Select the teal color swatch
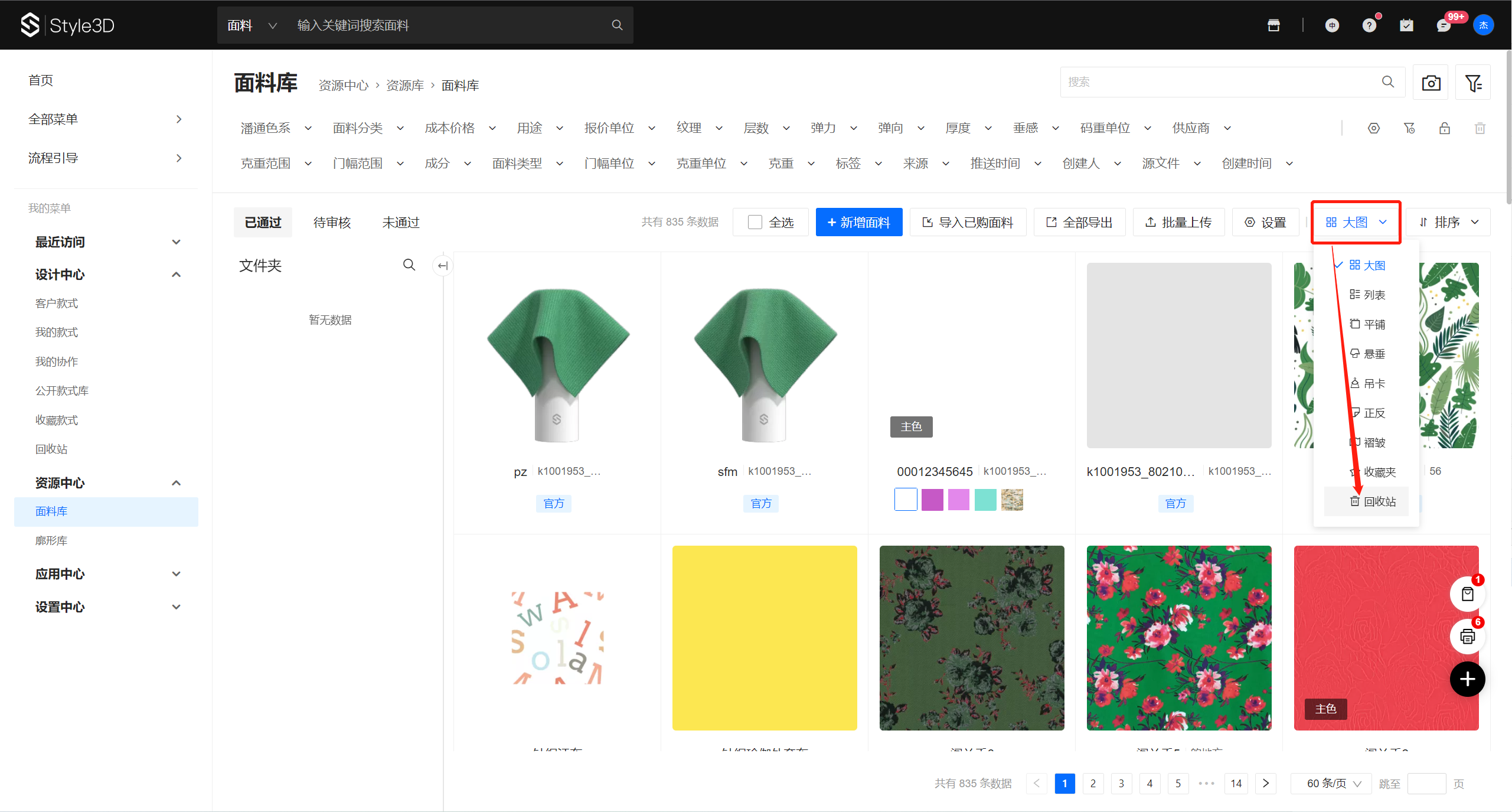 (x=985, y=500)
